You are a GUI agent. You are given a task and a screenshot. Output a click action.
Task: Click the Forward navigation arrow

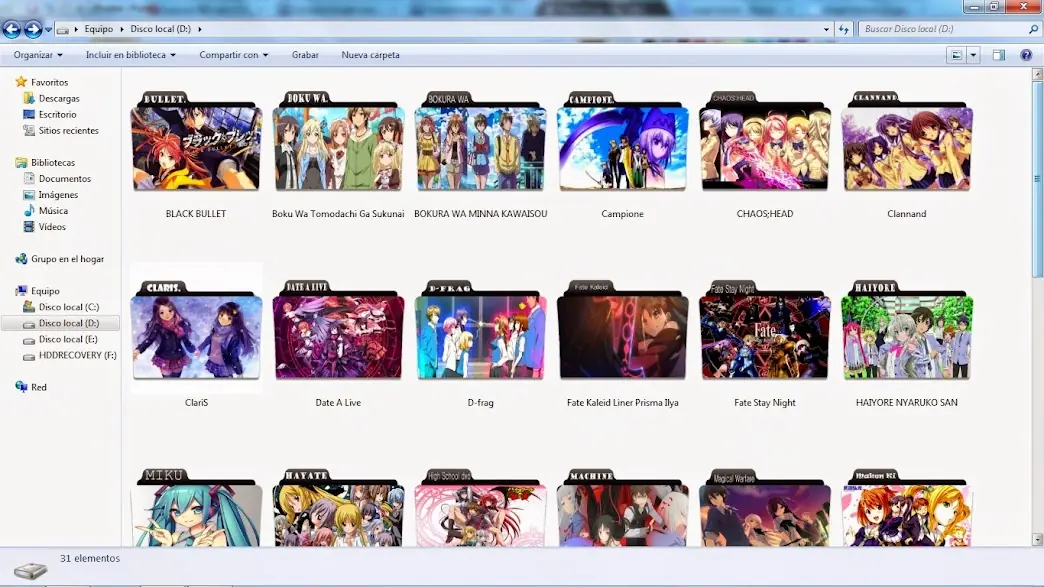point(33,29)
